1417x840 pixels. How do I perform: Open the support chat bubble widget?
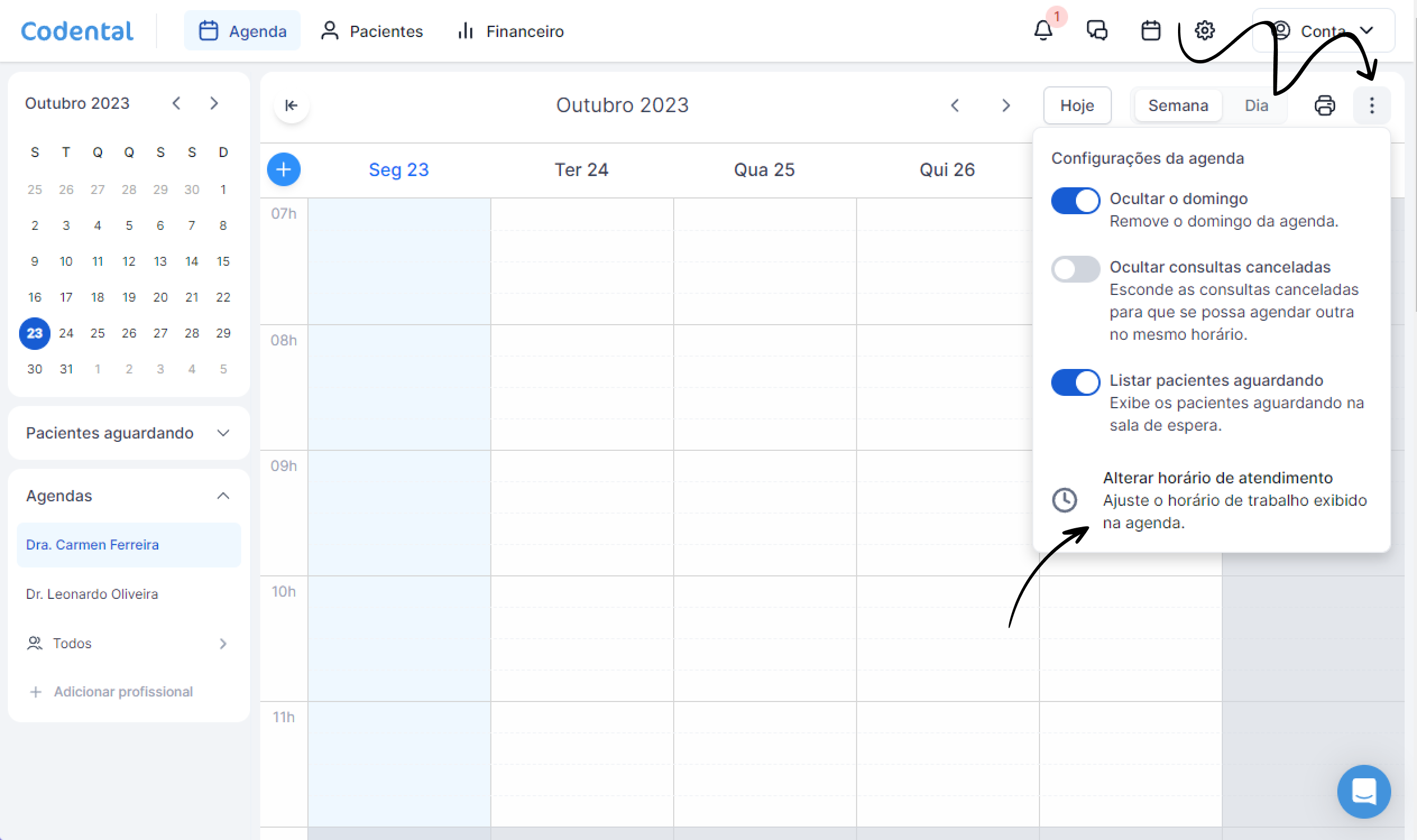point(1363,791)
